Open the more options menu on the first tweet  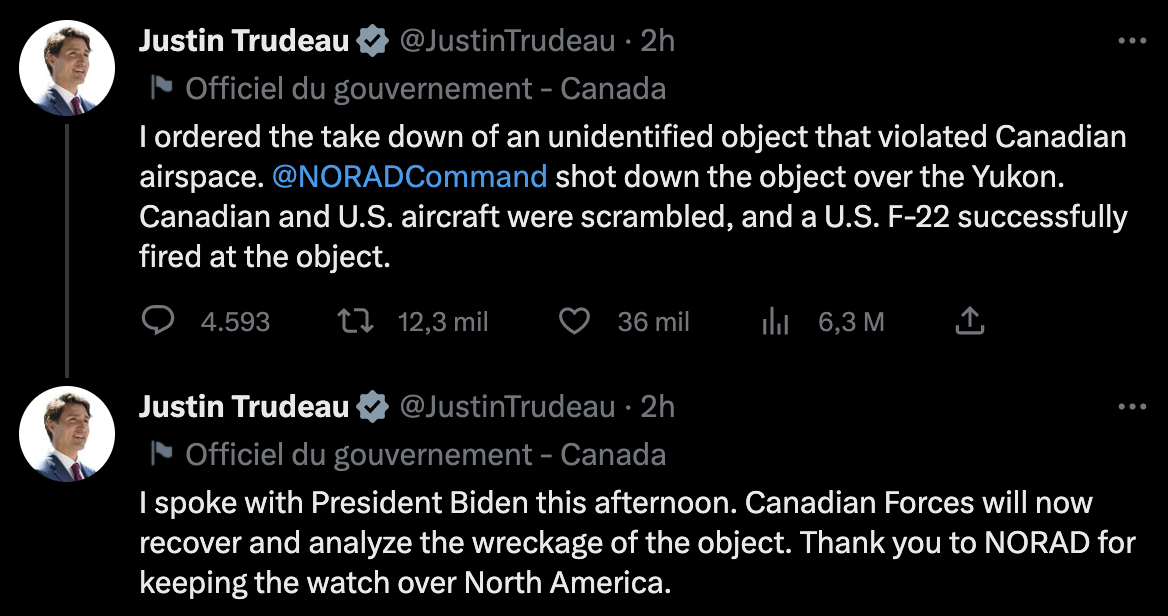(1131, 41)
